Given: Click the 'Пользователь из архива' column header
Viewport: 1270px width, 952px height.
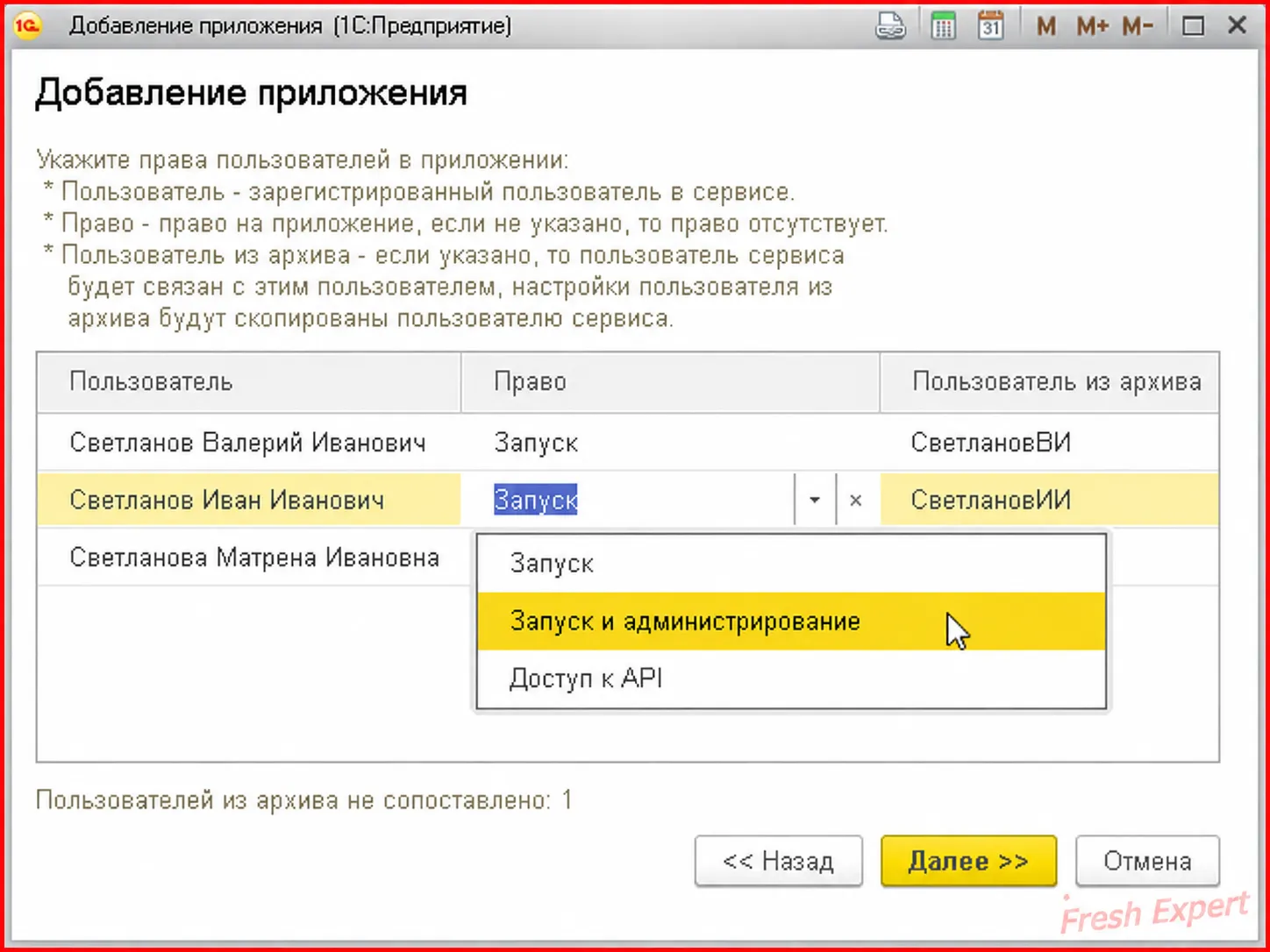Looking at the screenshot, I should click(x=1049, y=382).
